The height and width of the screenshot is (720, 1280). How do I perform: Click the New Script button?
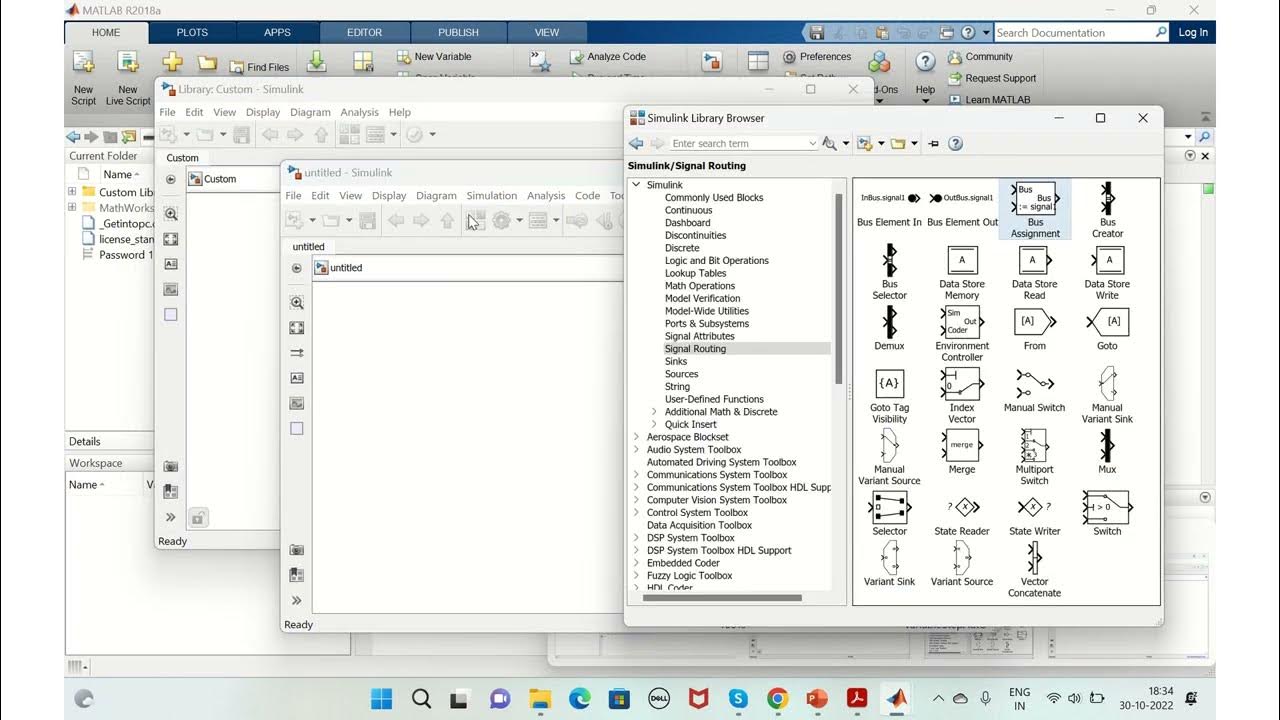pos(84,77)
